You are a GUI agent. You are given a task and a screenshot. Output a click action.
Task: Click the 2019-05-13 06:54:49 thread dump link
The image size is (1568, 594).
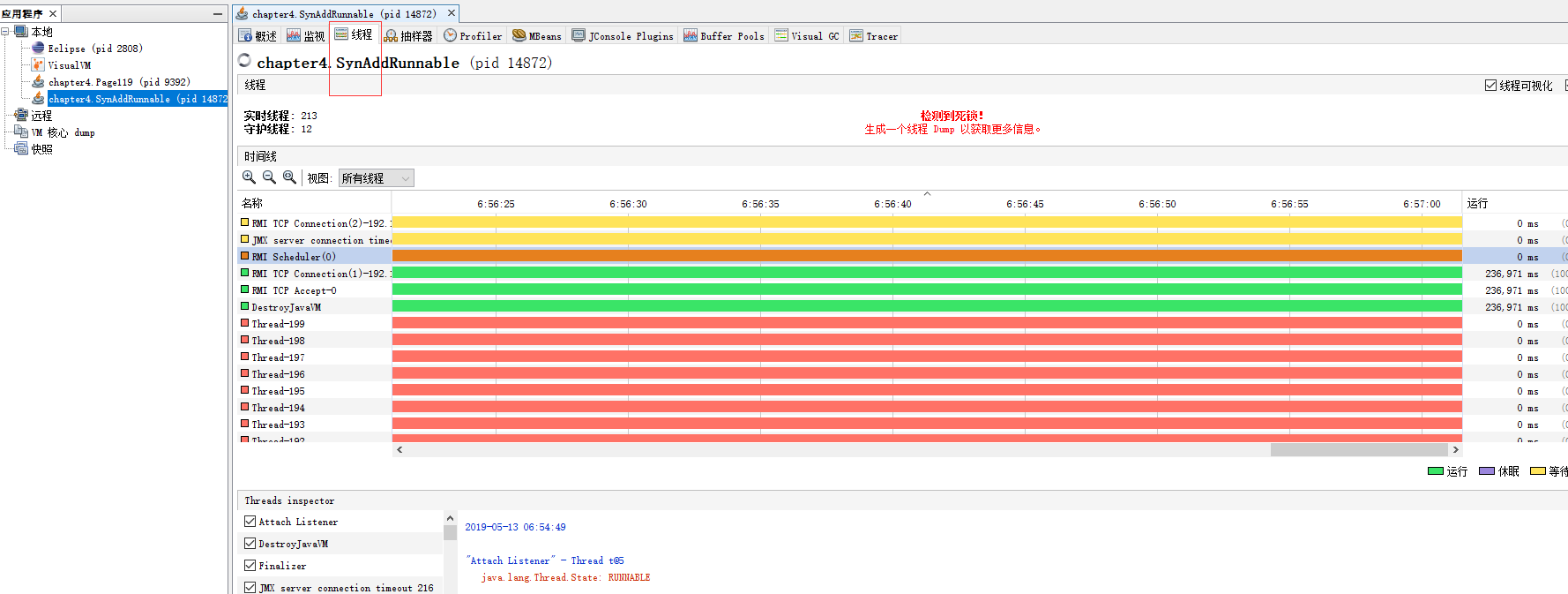coord(515,527)
